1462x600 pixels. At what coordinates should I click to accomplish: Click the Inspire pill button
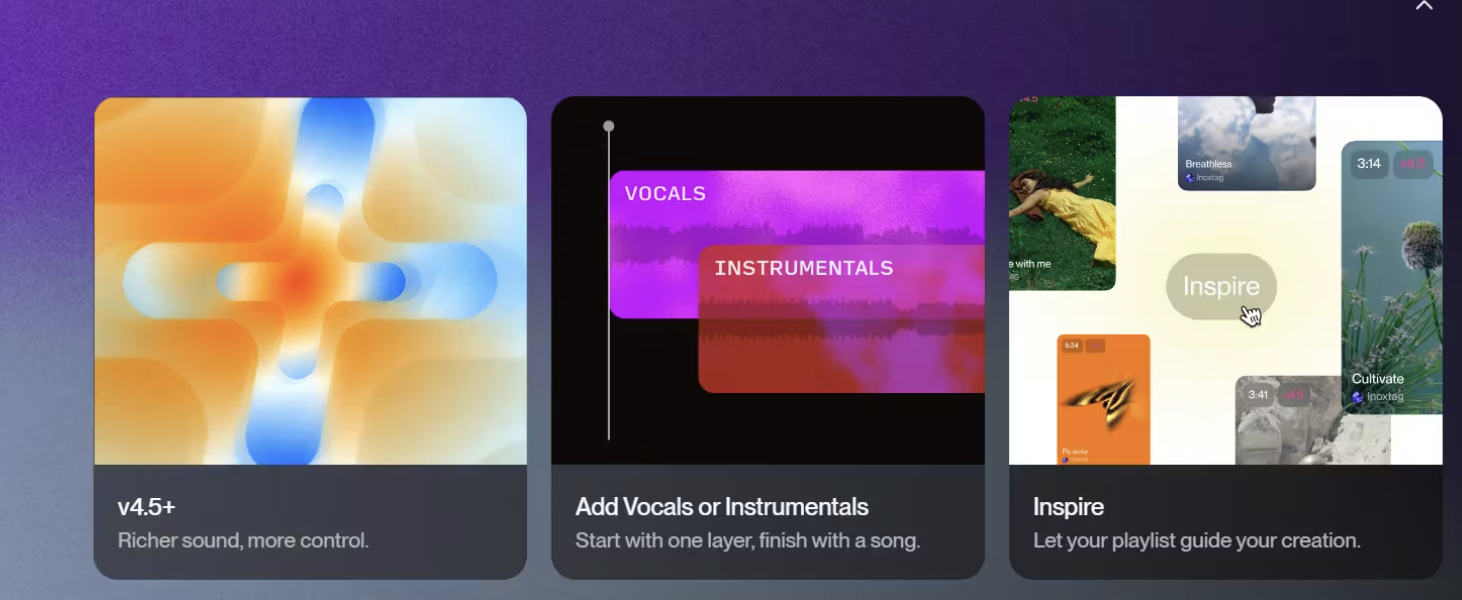click(x=1221, y=287)
